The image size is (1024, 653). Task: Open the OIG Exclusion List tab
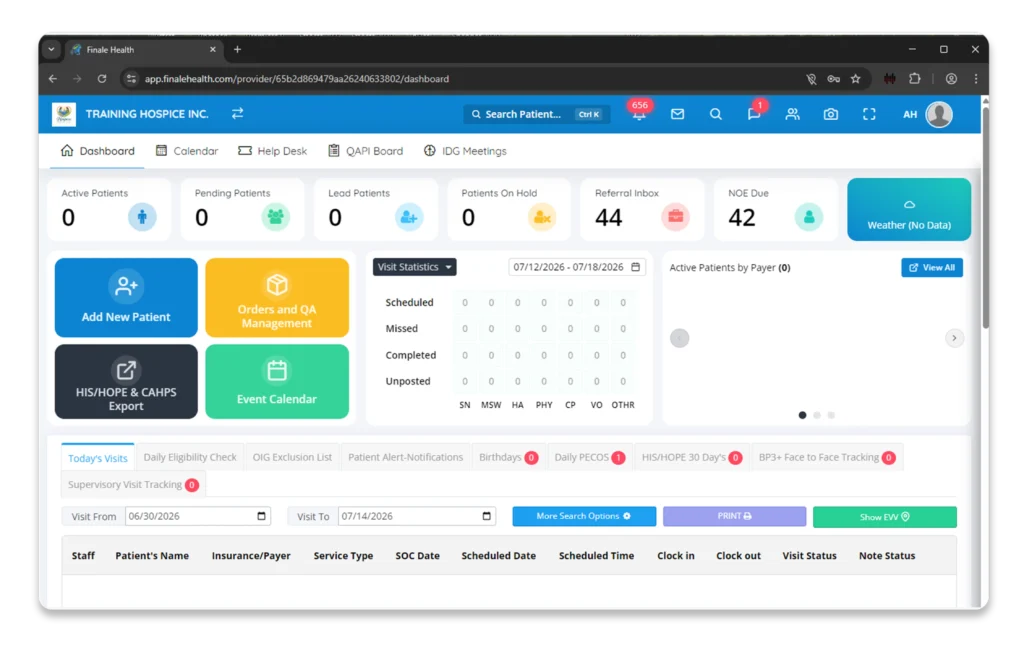click(292, 457)
